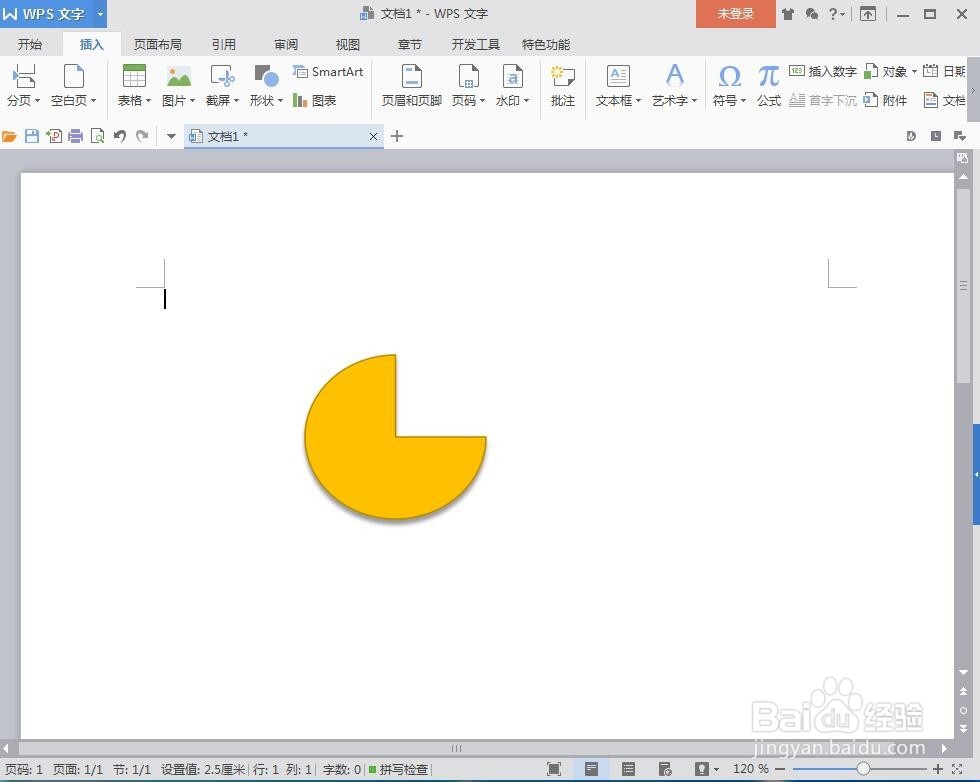This screenshot has width=980, height=782.
Task: Switch to the 引用 tab
Action: pyautogui.click(x=223, y=44)
